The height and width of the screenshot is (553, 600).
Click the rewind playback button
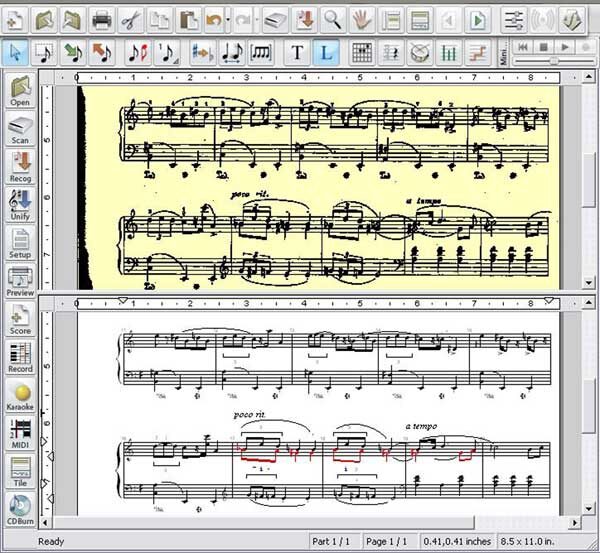[523, 47]
